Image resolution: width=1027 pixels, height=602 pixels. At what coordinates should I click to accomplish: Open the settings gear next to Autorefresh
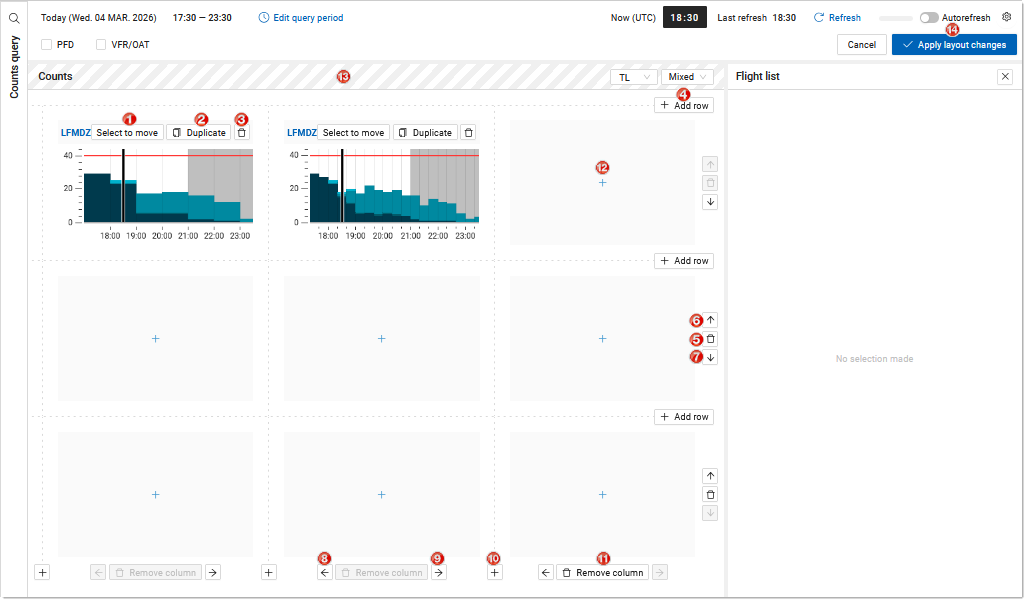click(x=1007, y=17)
